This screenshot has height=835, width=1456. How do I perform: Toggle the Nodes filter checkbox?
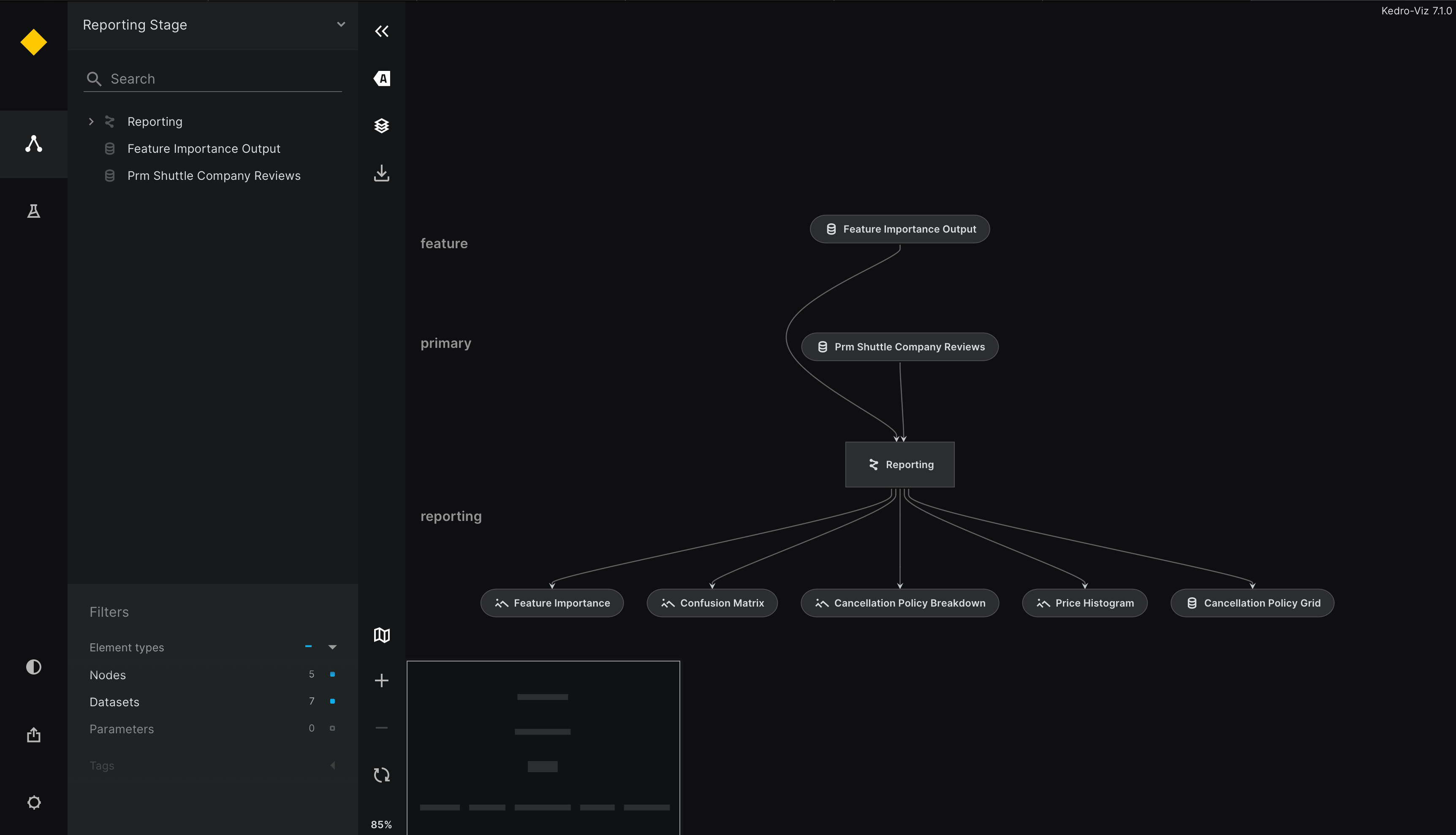332,675
